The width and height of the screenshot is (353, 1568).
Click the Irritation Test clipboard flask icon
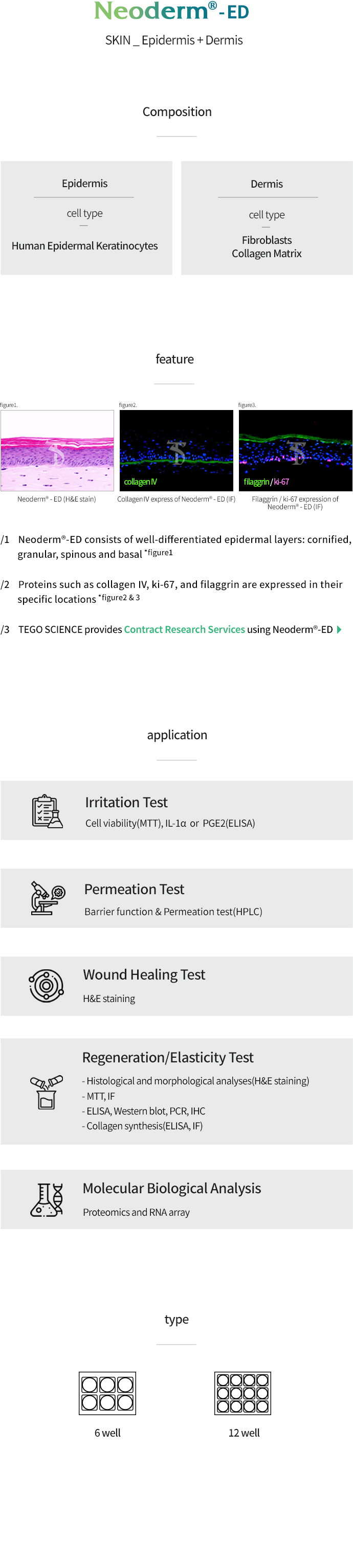point(47,811)
